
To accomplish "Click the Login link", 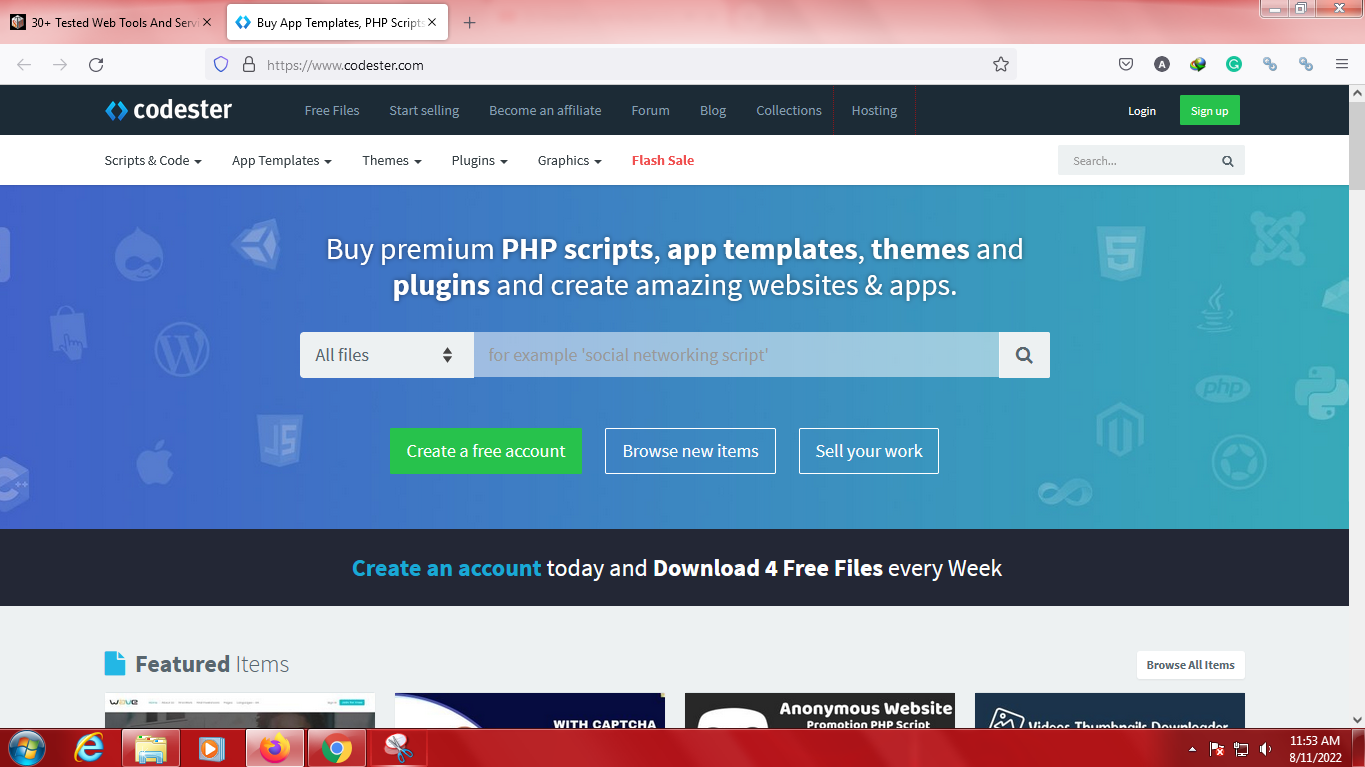I will pyautogui.click(x=1142, y=111).
